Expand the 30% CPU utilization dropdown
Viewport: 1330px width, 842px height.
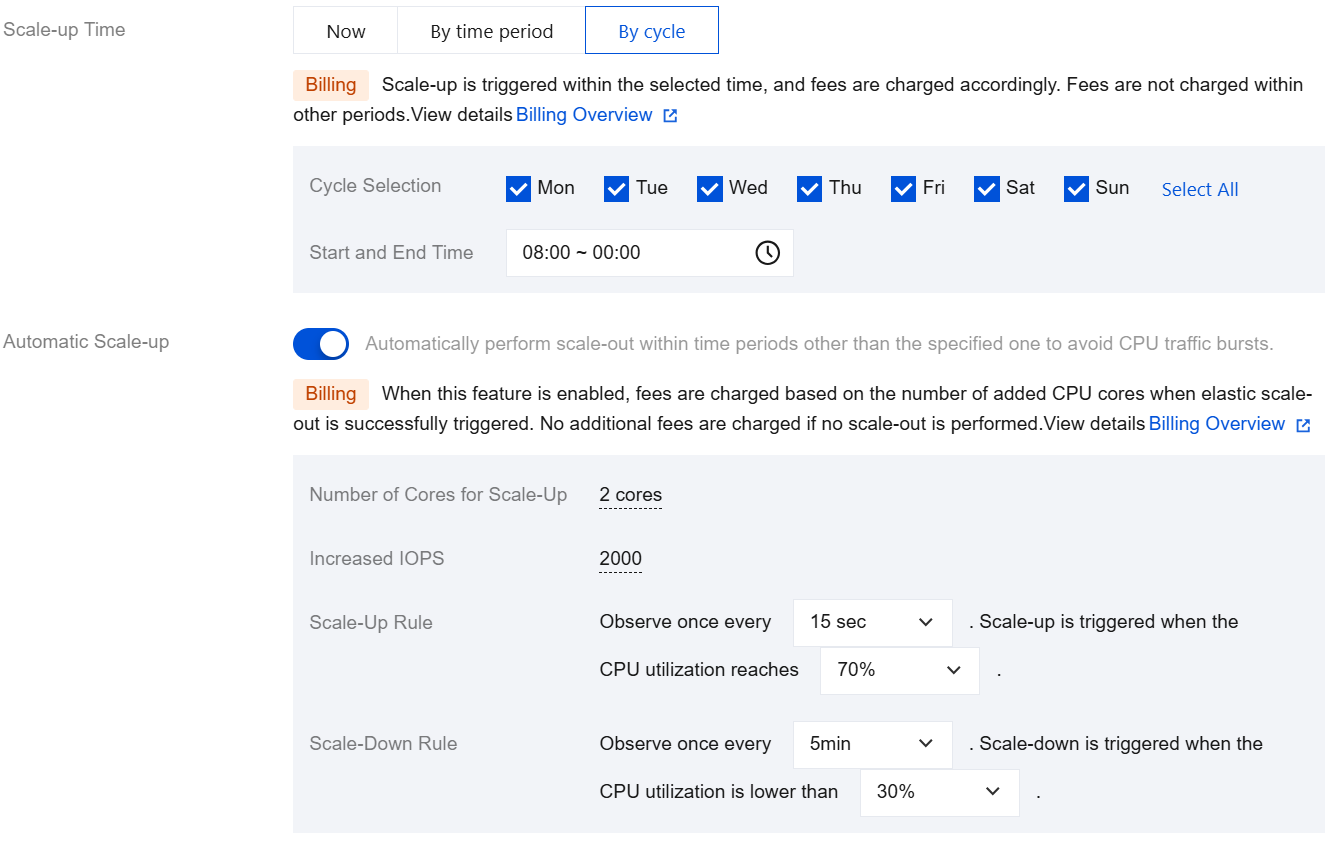click(x=939, y=792)
